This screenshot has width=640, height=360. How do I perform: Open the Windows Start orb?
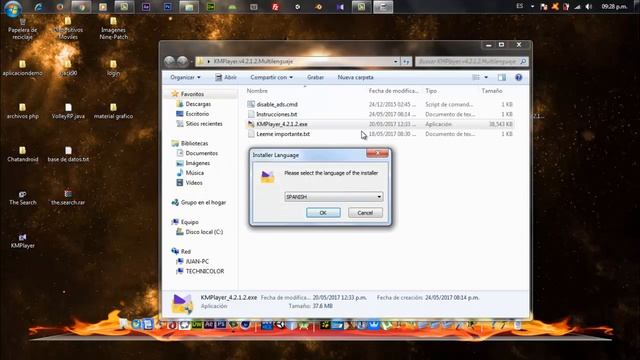pyautogui.click(x=13, y=7)
